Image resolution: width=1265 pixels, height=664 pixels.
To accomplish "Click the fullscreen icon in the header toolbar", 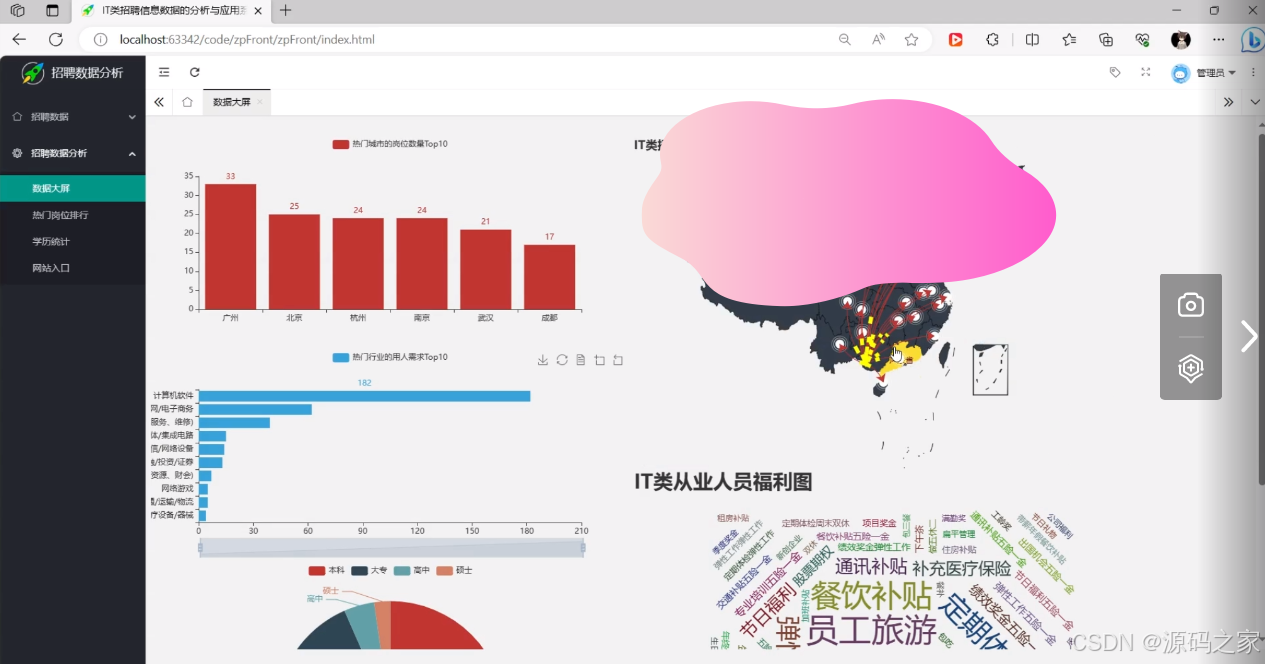I will pyautogui.click(x=1145, y=72).
